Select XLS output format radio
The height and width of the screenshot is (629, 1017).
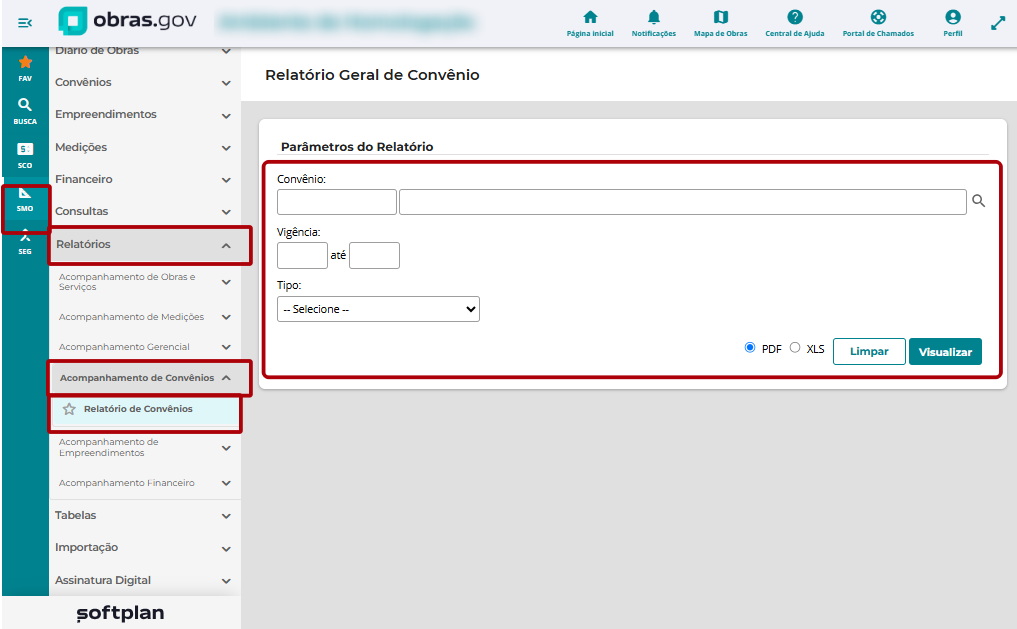click(795, 348)
